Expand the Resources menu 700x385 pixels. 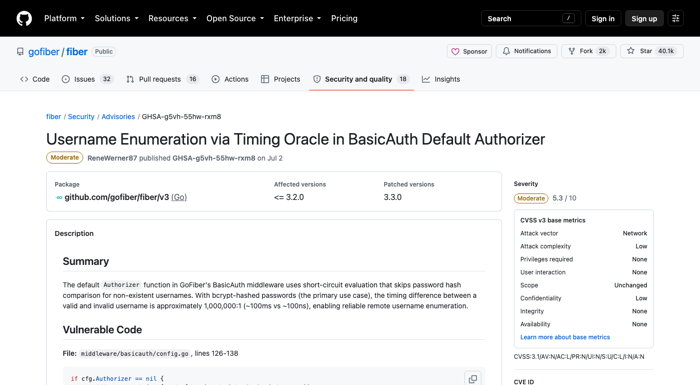[172, 18]
